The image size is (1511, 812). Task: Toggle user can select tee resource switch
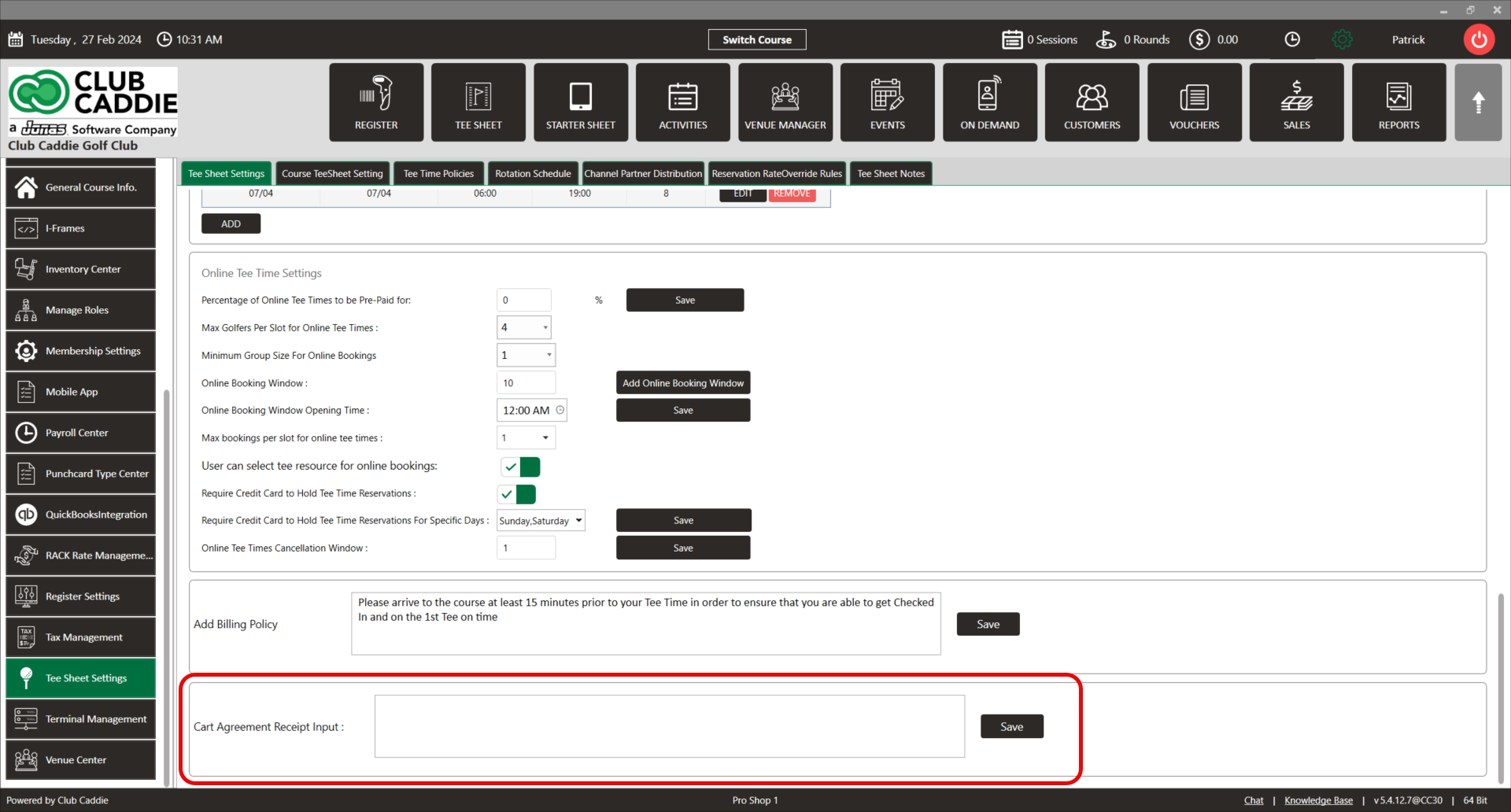click(x=520, y=467)
